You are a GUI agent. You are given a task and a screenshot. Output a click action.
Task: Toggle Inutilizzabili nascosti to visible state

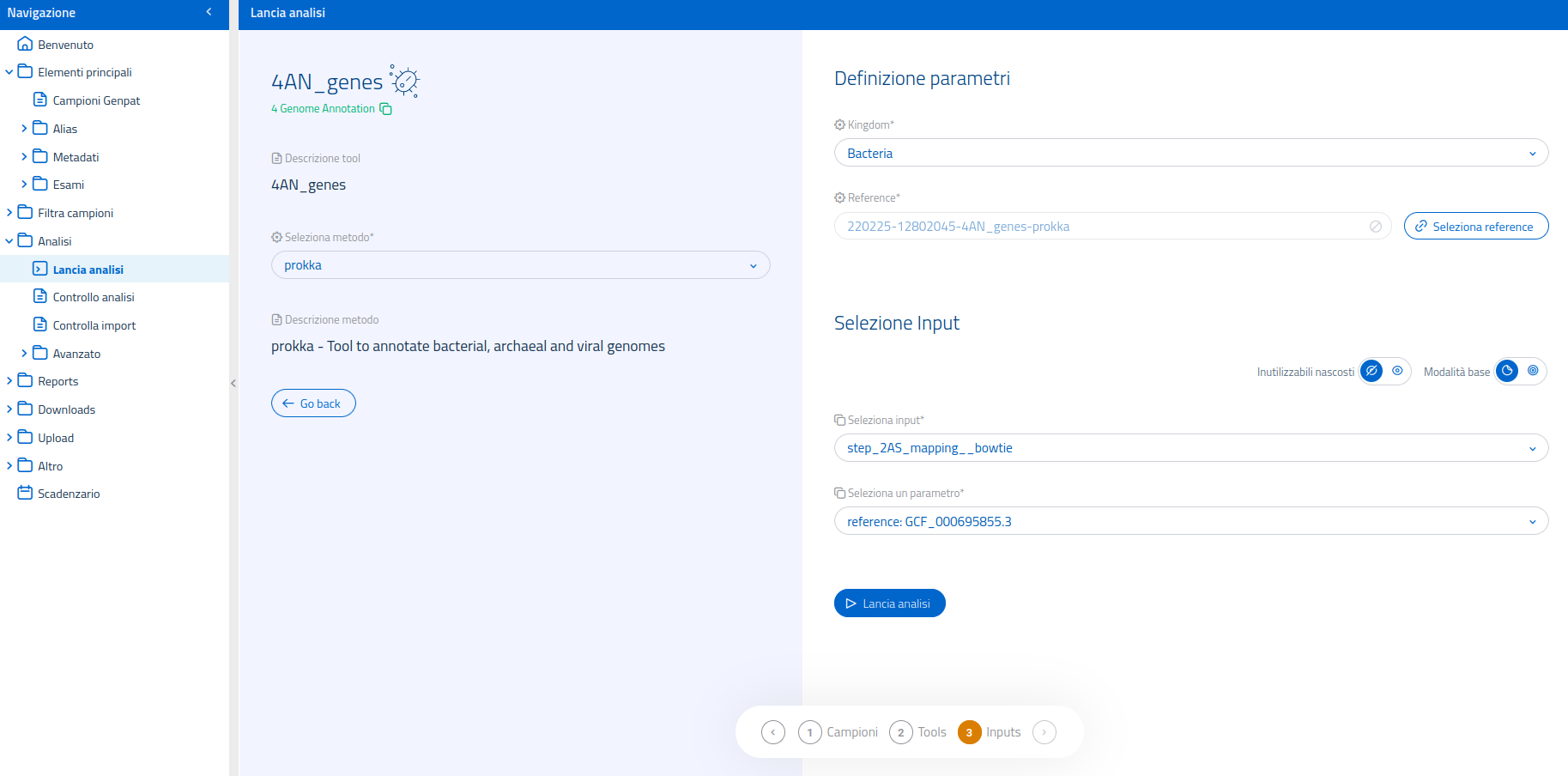[1397, 371]
